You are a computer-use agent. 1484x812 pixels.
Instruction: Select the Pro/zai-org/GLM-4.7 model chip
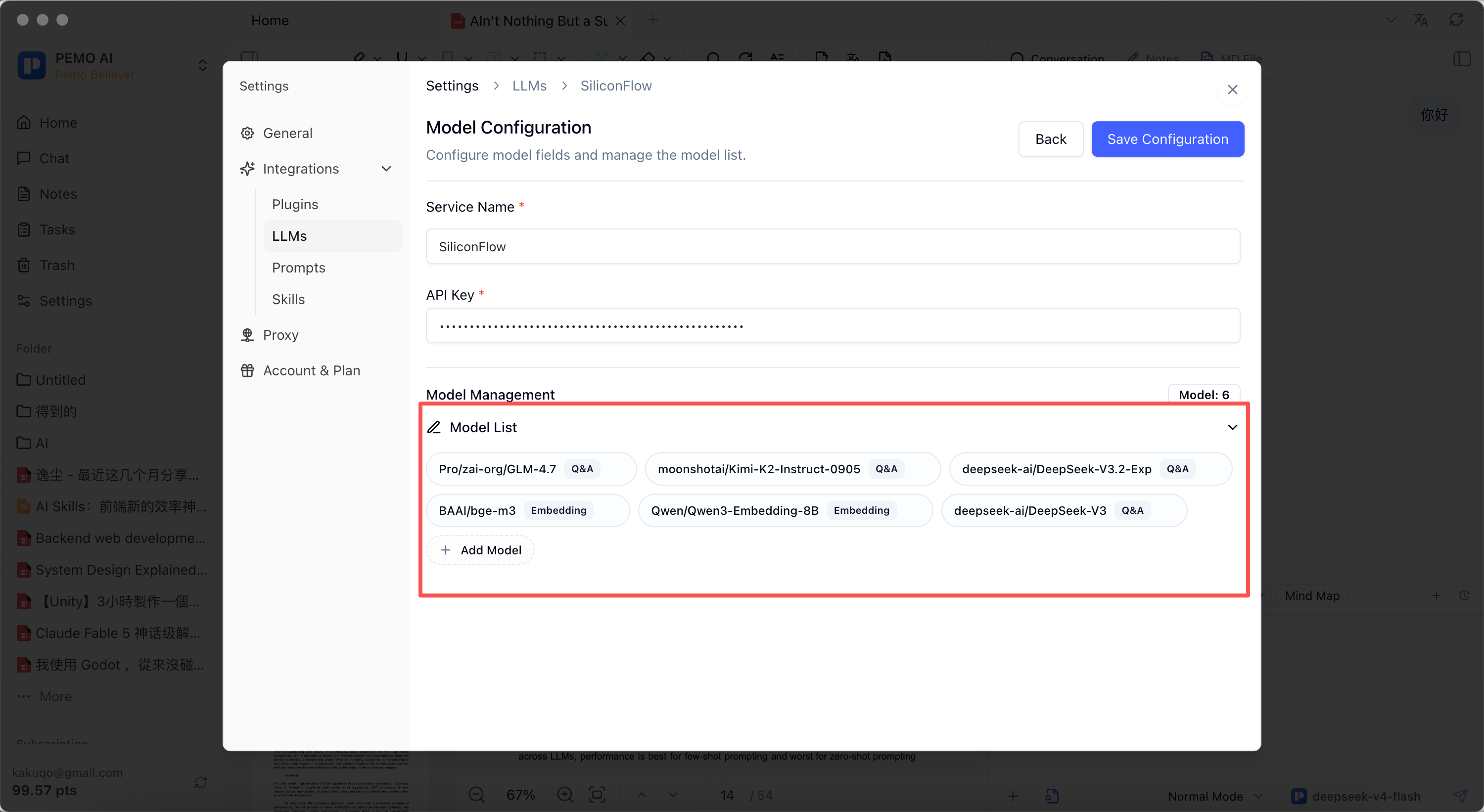(531, 469)
